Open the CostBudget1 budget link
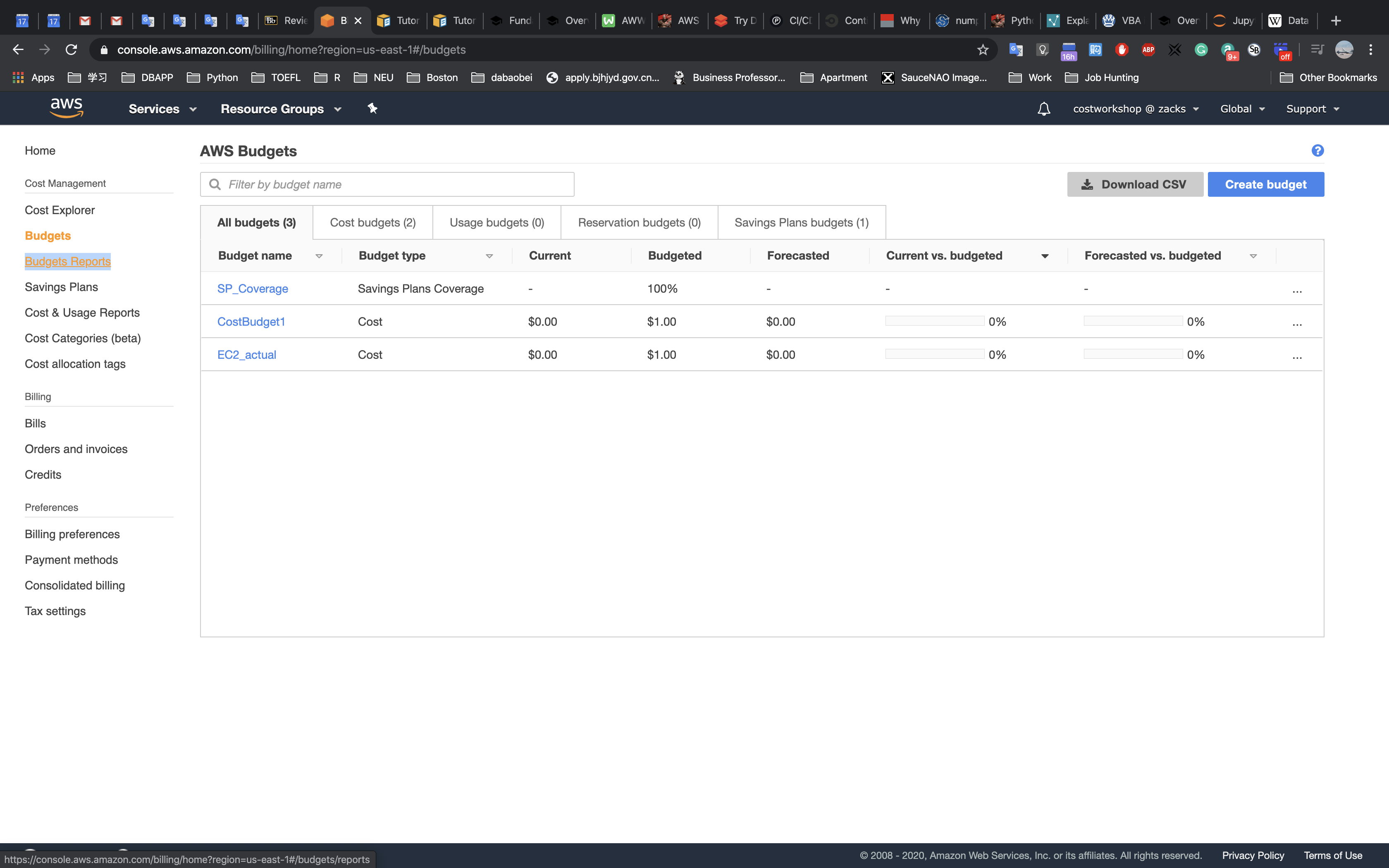Screen dimensions: 1389x868 click(x=251, y=322)
